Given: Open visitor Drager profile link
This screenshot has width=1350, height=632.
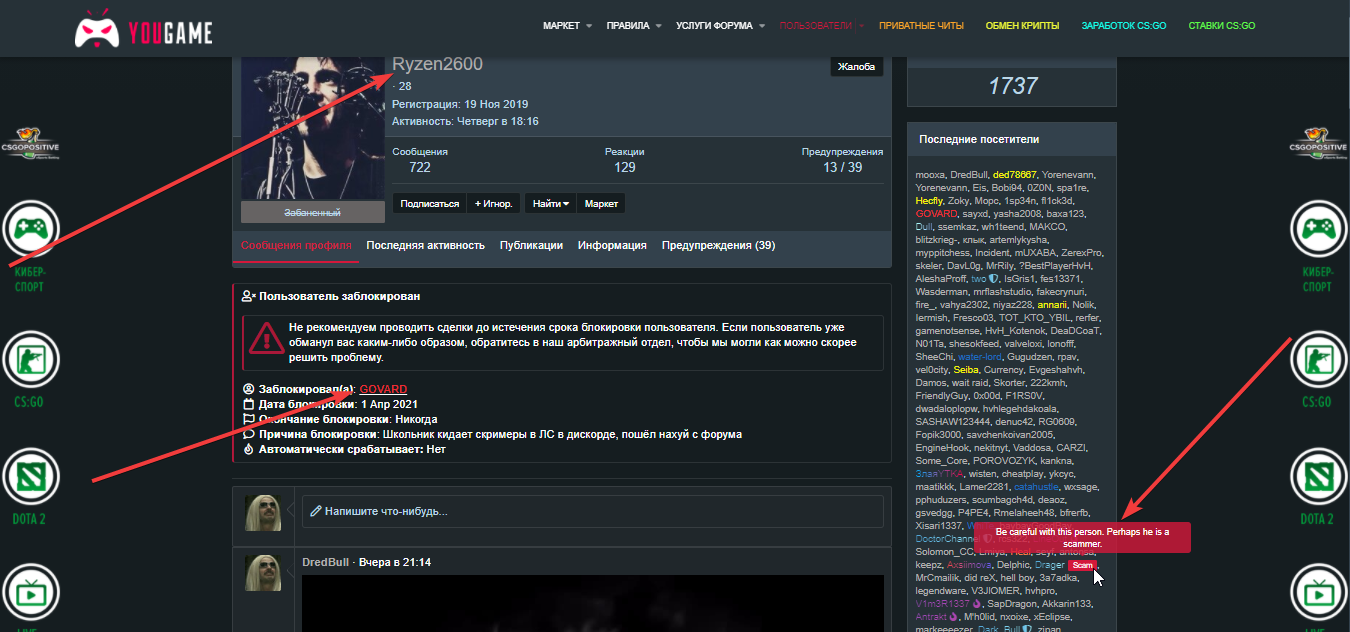Looking at the screenshot, I should click(x=1050, y=564).
